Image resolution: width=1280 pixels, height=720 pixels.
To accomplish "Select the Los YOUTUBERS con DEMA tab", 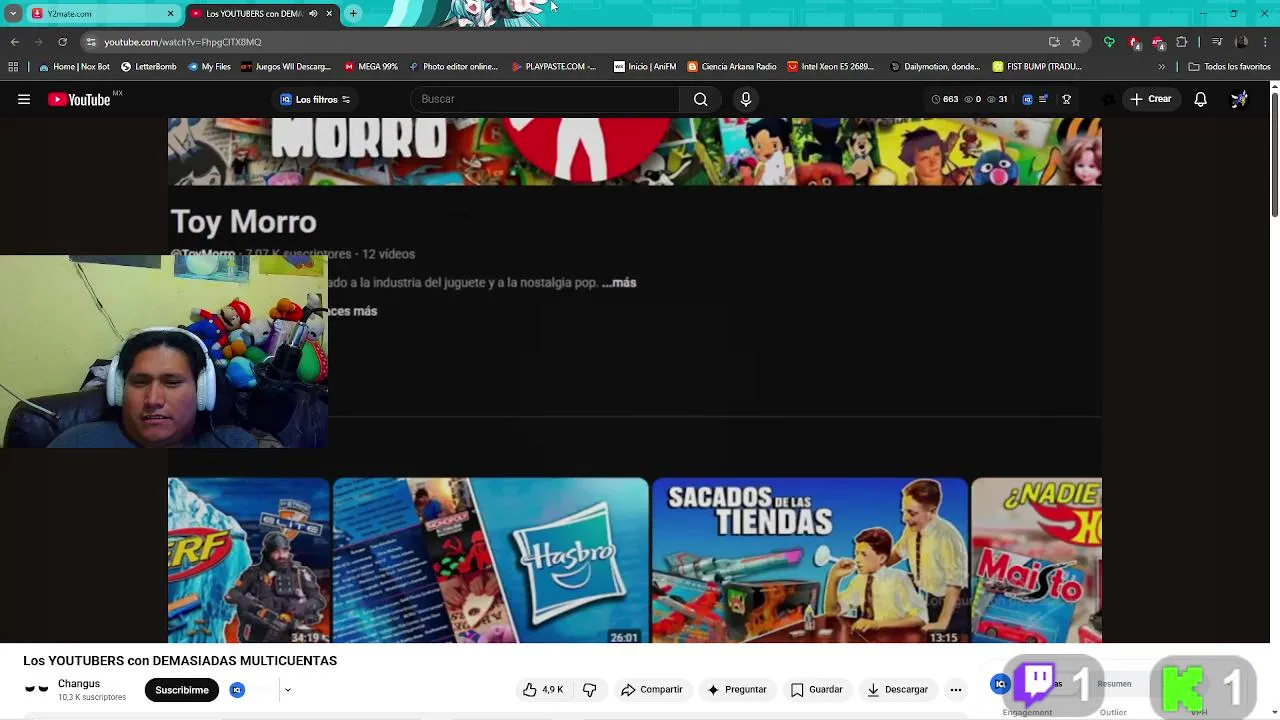I will click(x=254, y=13).
